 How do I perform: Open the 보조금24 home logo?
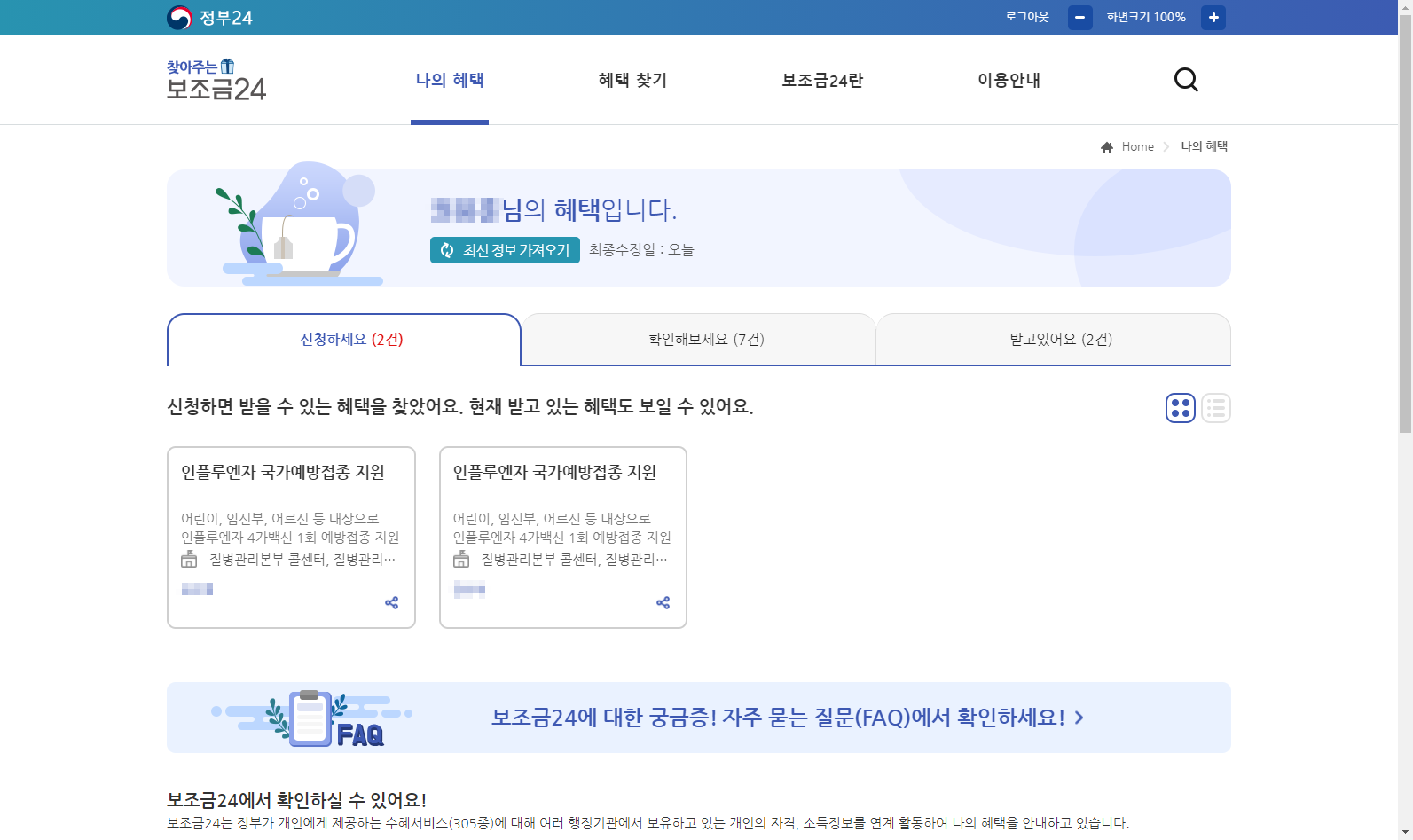[216, 80]
